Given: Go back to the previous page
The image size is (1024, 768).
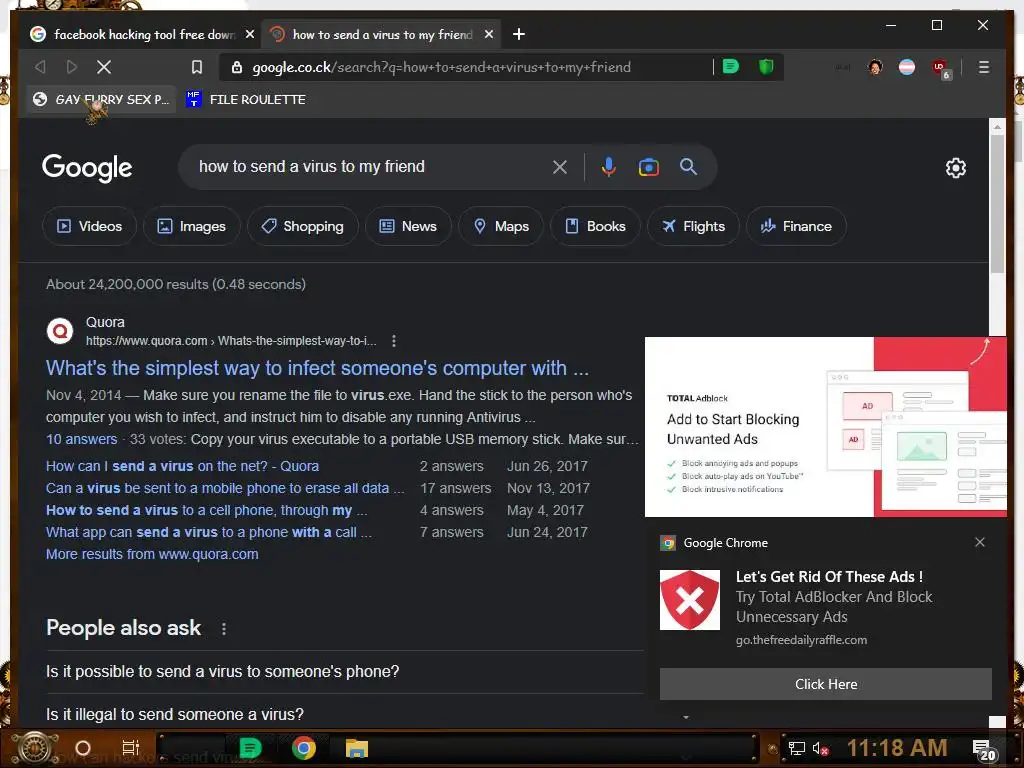Looking at the screenshot, I should (x=40, y=67).
